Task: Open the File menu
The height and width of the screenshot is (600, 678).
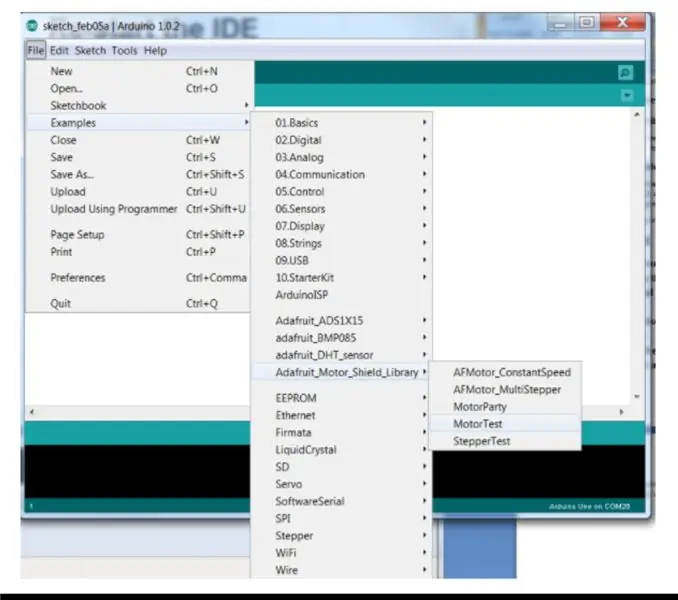Action: (36, 51)
